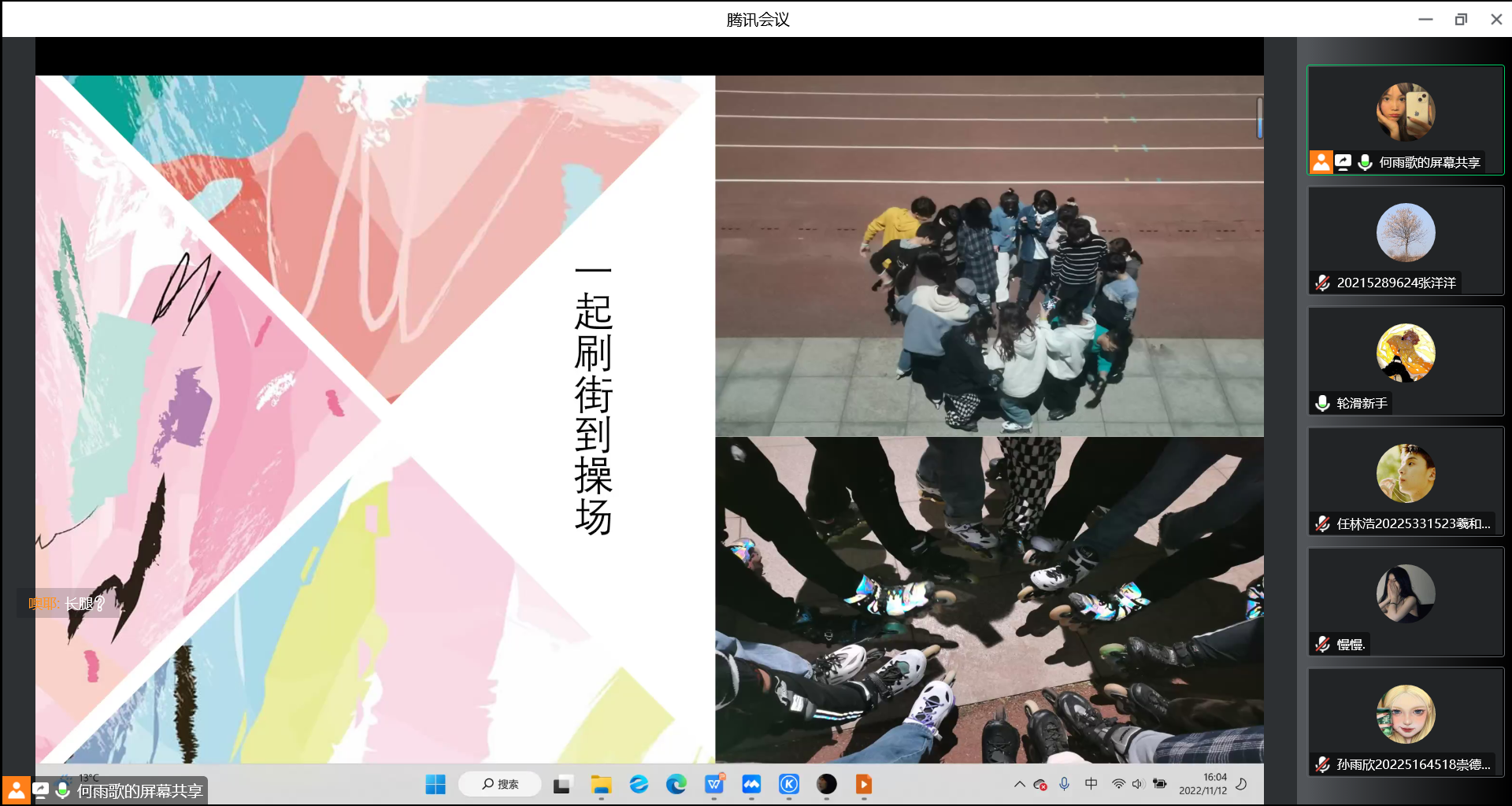Click the speaker volume icon in tray

click(1138, 784)
